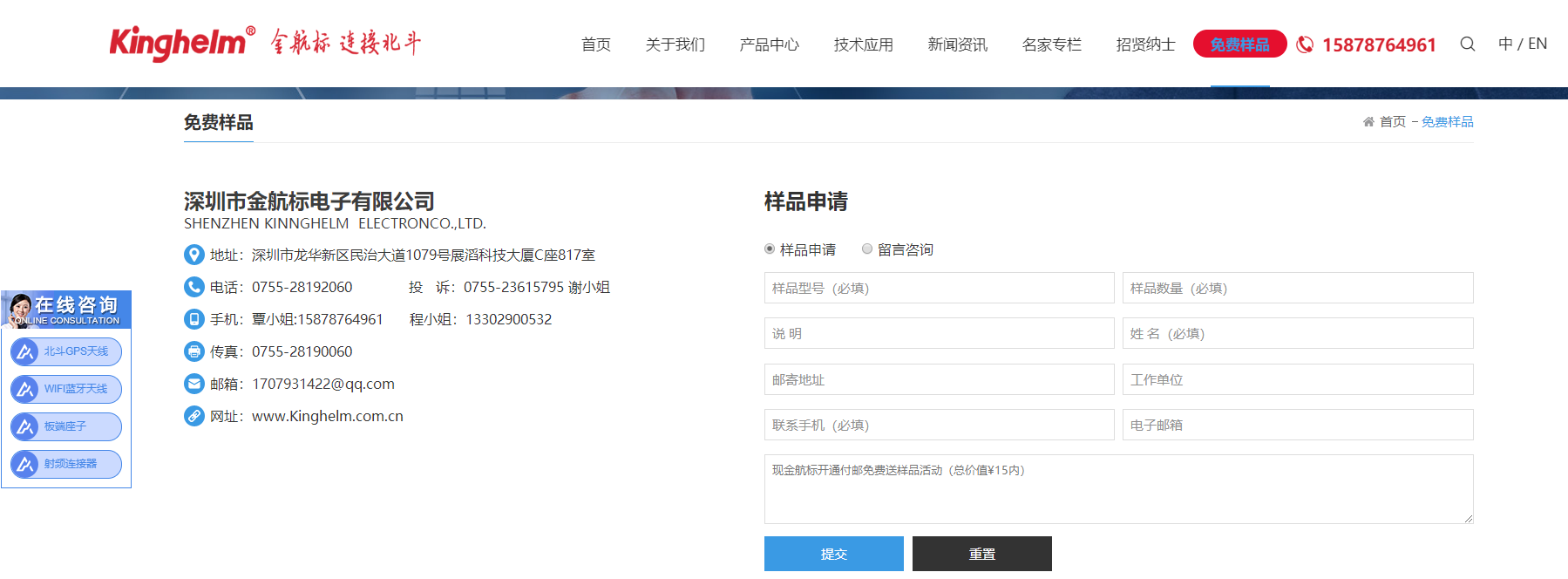Open 关于我们 menu item

pos(675,44)
